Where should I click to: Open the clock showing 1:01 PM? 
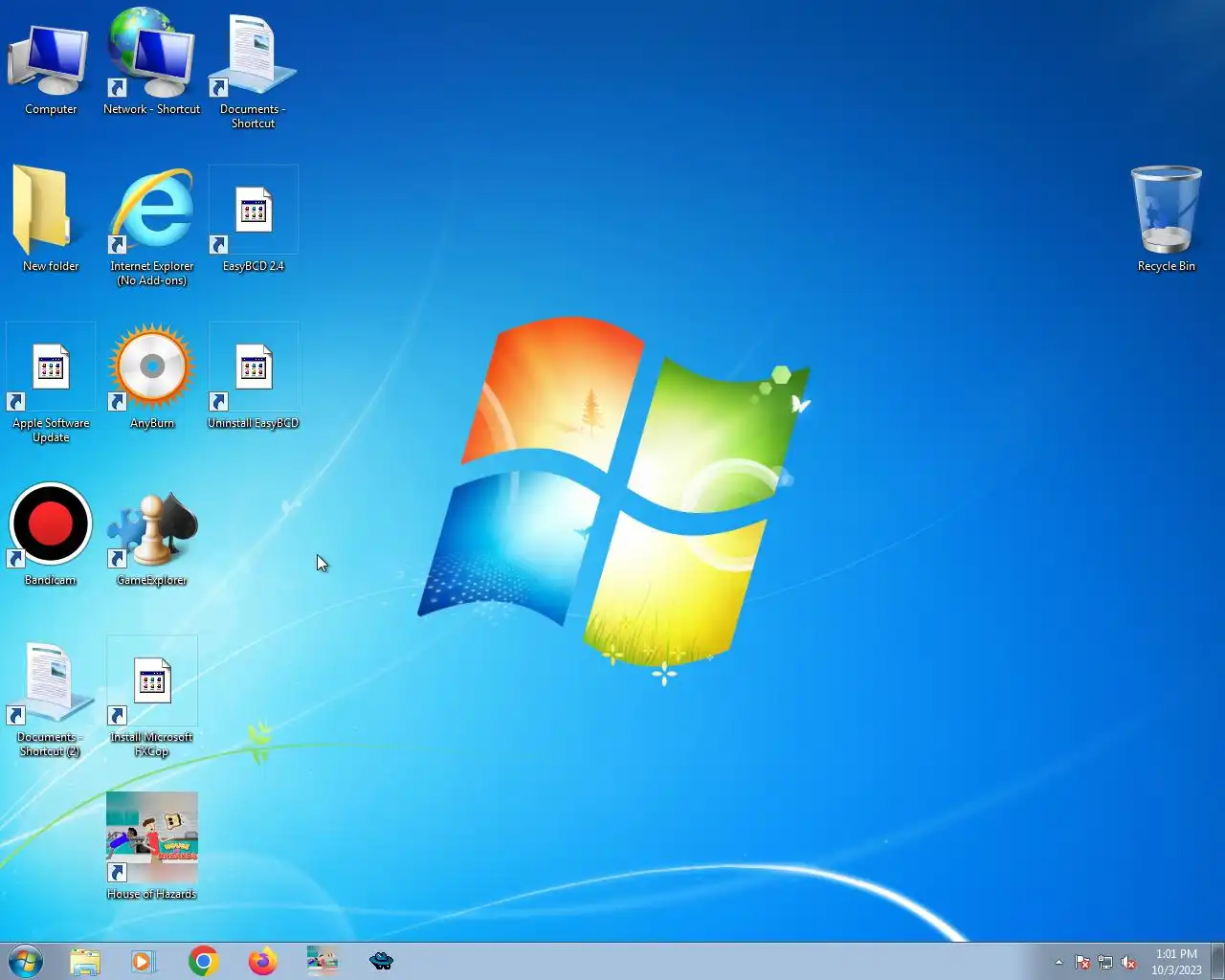pos(1176,962)
